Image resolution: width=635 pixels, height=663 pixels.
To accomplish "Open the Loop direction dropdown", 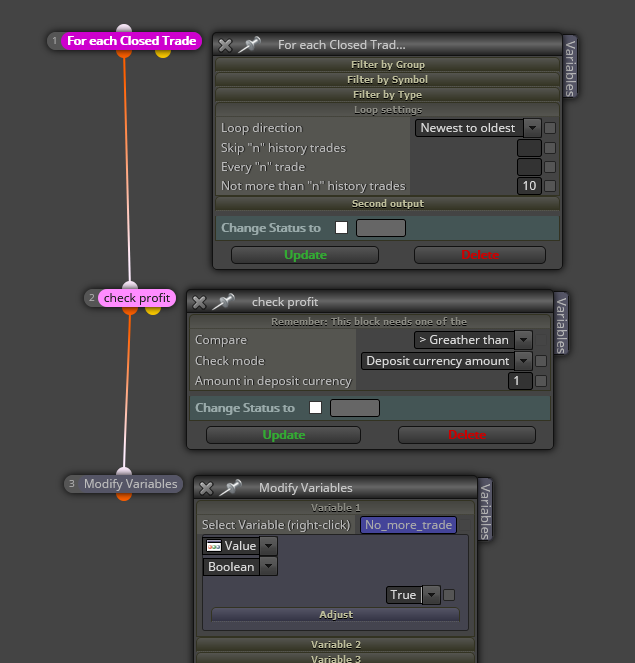I will coord(478,128).
